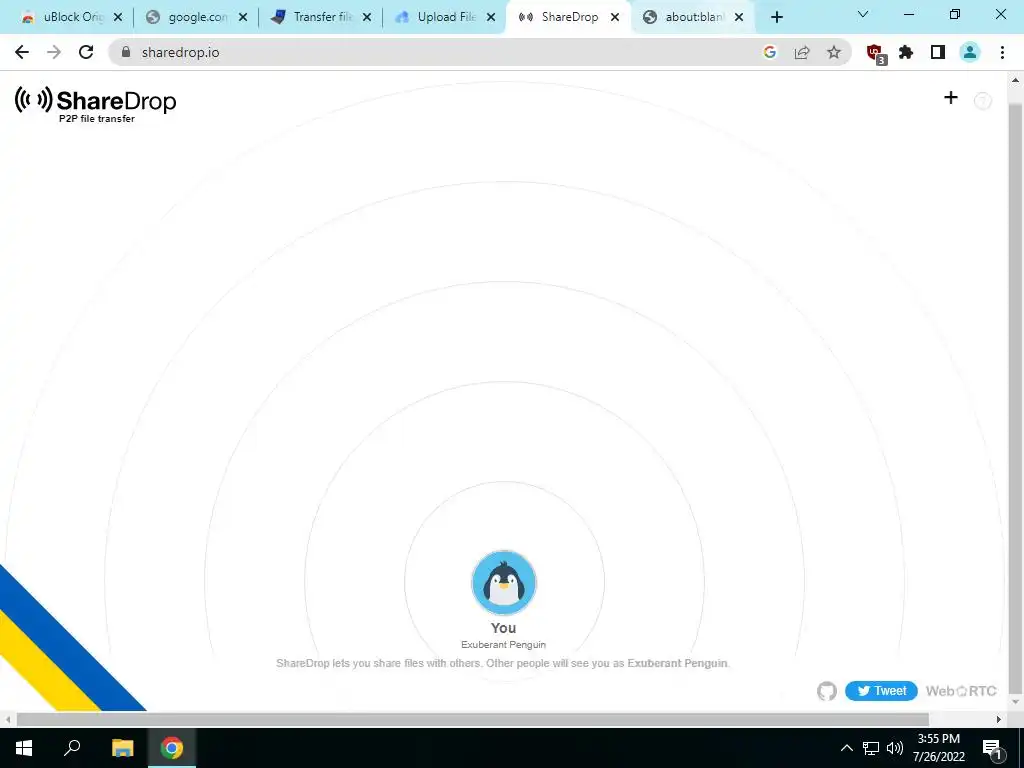The image size is (1024, 768).
Task: Open Windows taskbar search
Action: (72, 748)
